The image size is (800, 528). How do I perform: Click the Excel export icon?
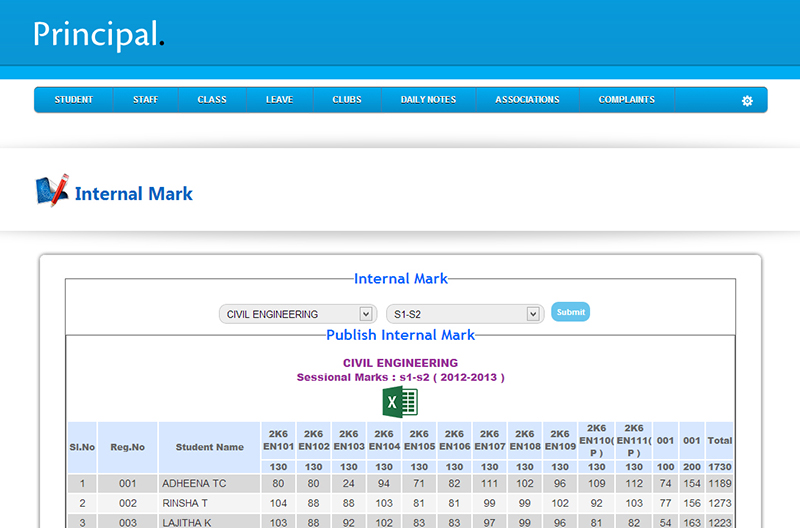(x=400, y=402)
